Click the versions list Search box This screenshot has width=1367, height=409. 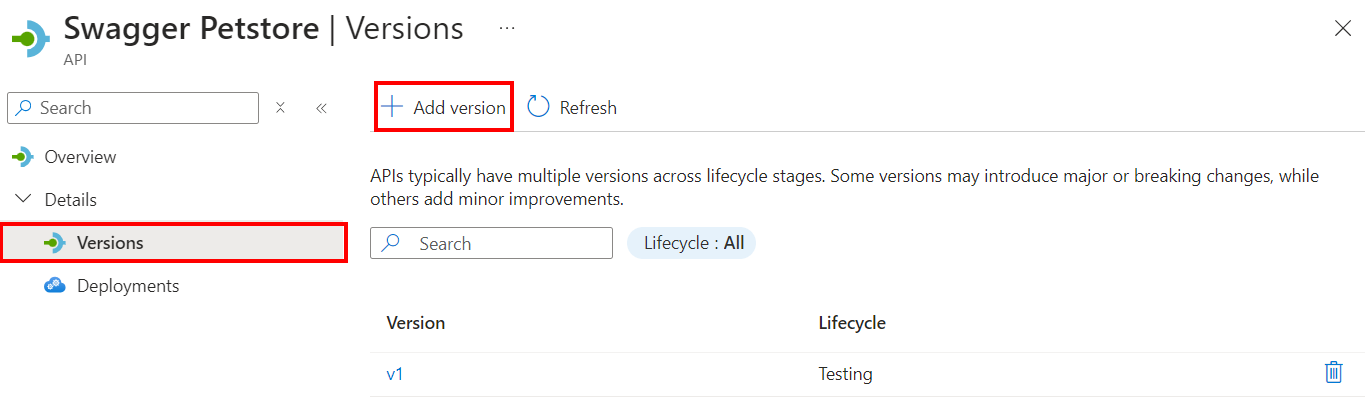[x=491, y=243]
